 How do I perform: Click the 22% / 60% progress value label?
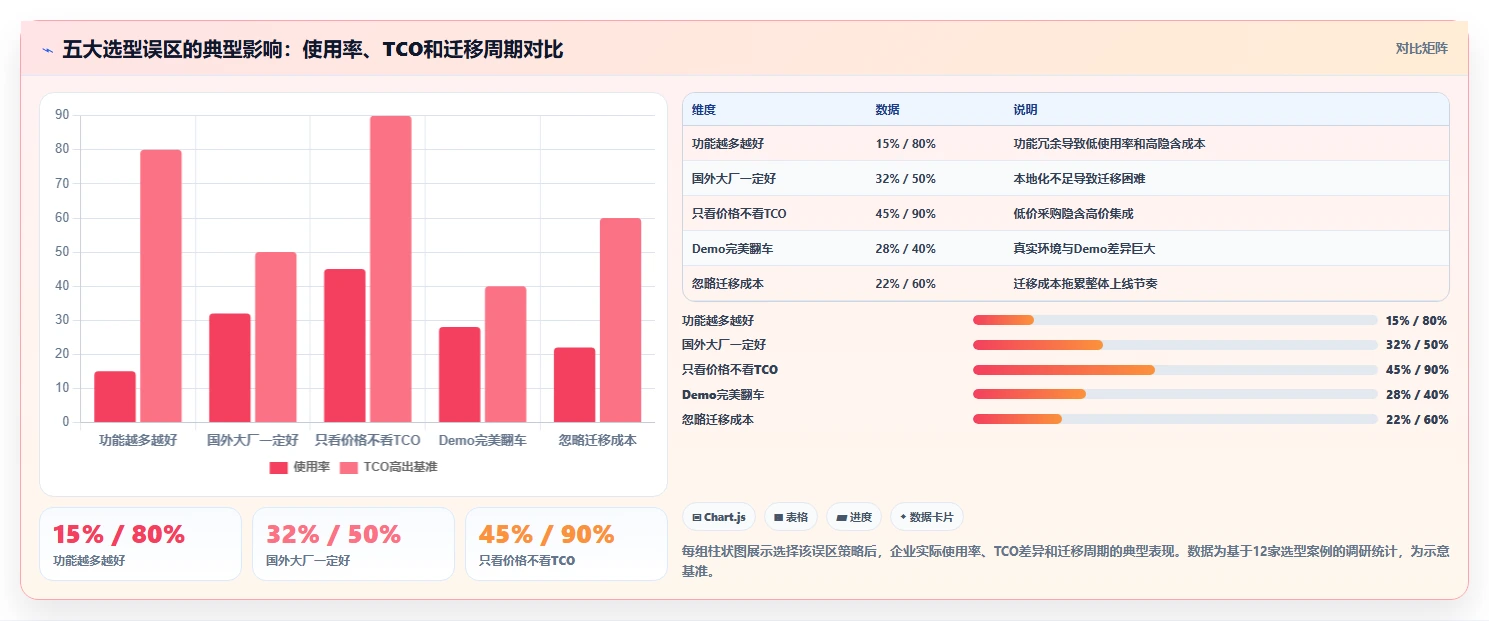pyautogui.click(x=1417, y=420)
